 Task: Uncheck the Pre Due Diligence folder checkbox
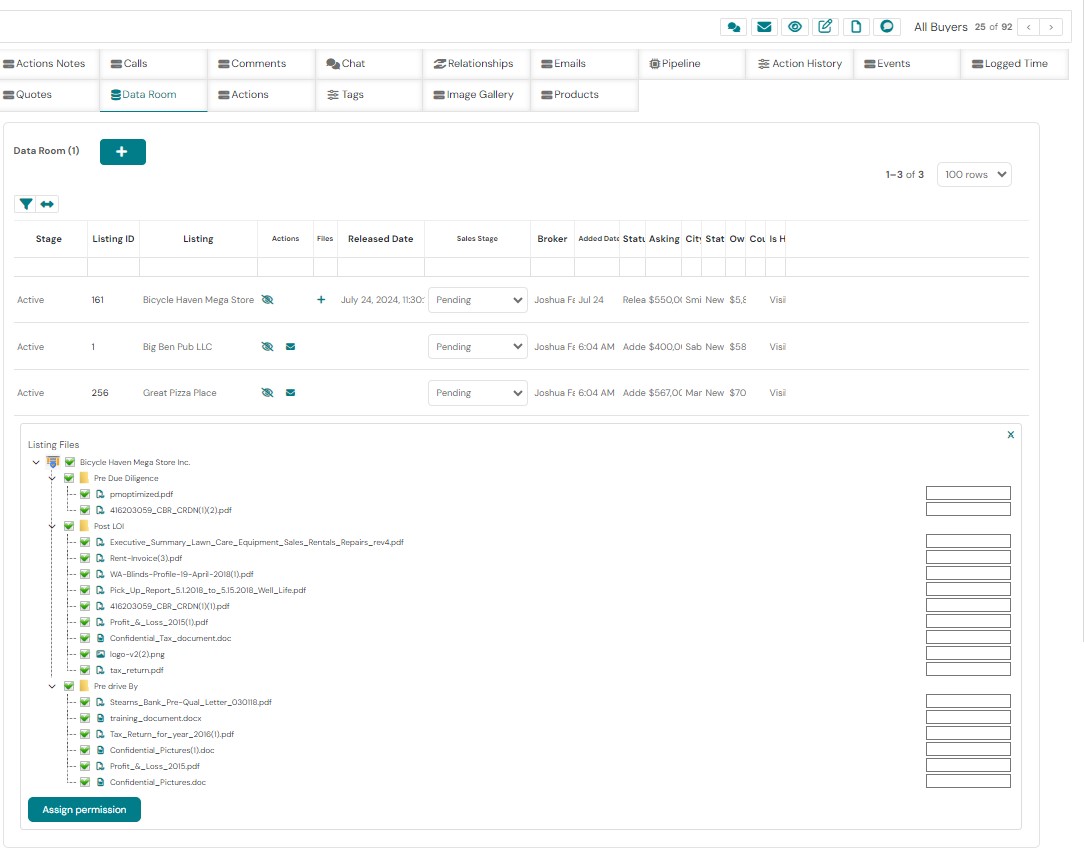click(69, 478)
